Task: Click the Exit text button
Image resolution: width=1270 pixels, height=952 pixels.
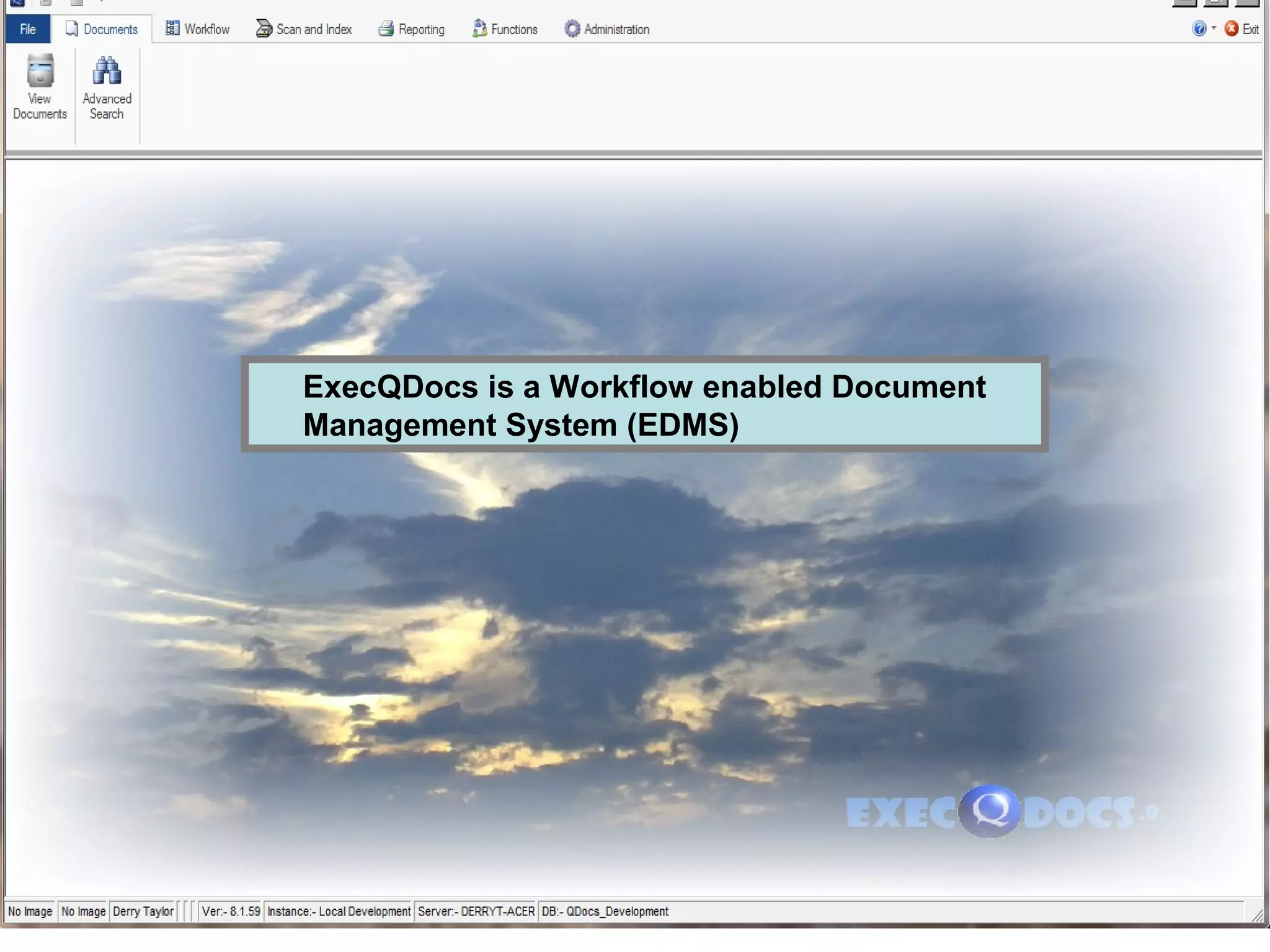Action: tap(1250, 29)
